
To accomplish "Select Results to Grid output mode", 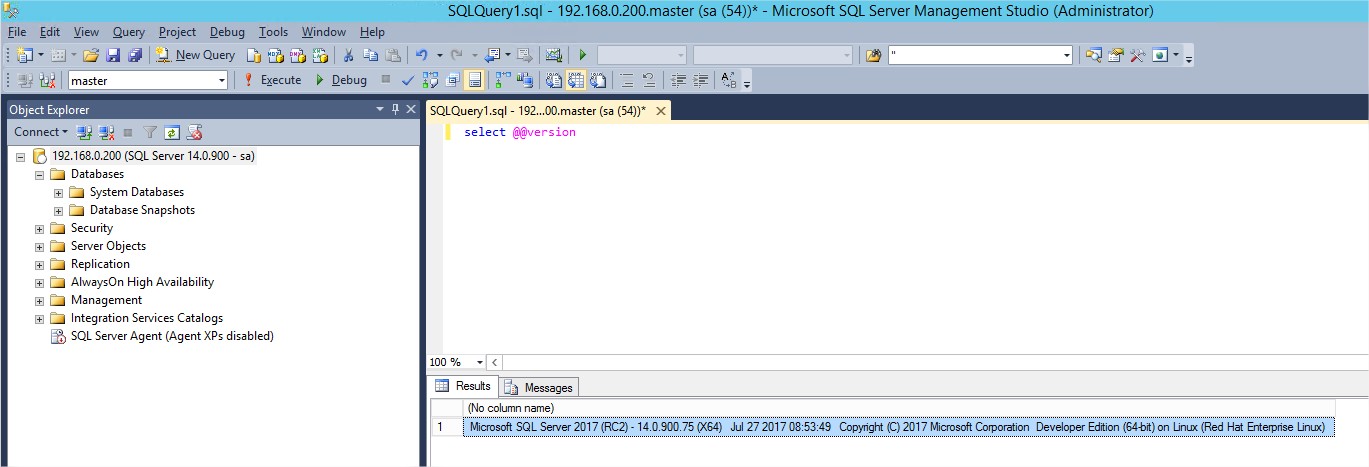I will [x=576, y=80].
